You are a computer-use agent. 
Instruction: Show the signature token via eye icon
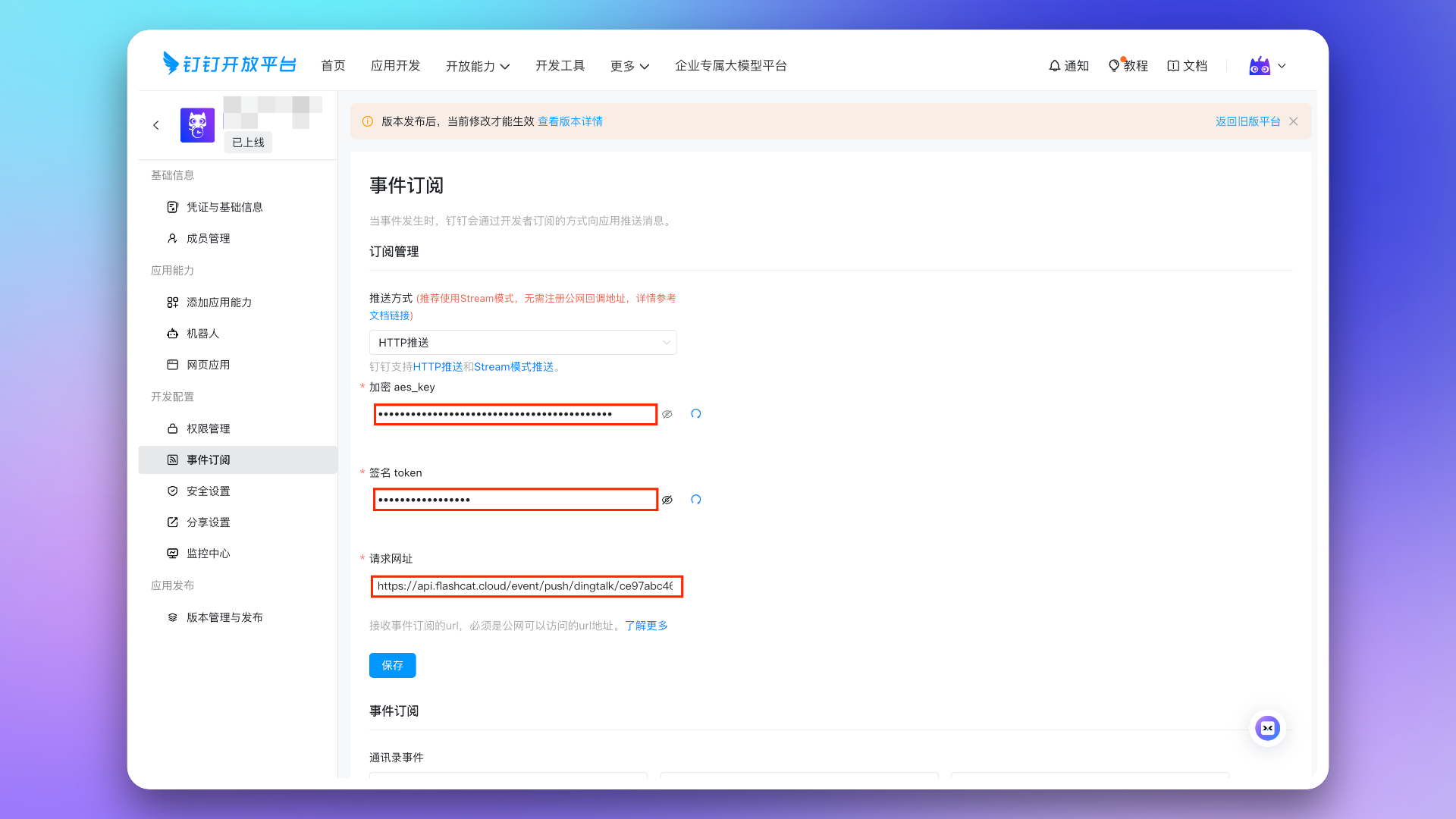pos(667,500)
